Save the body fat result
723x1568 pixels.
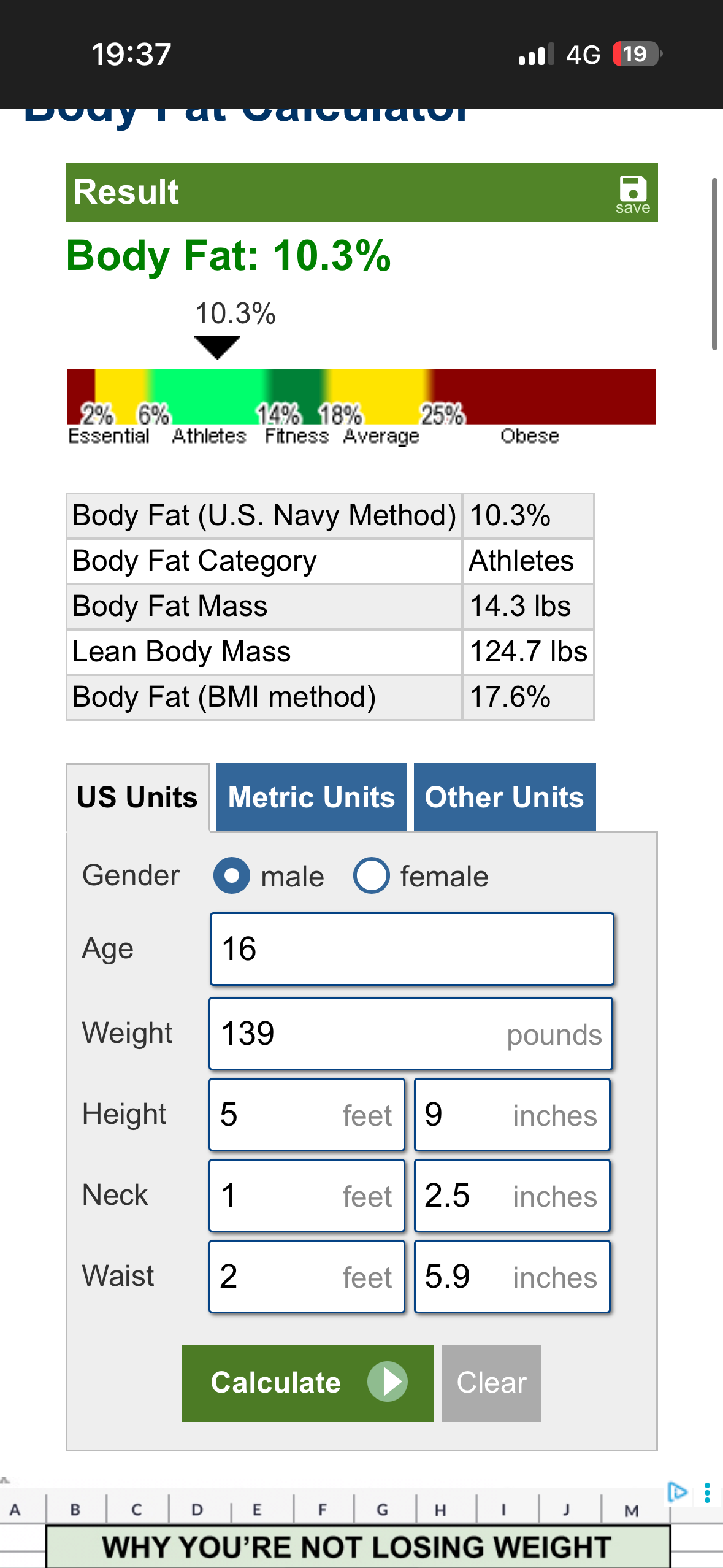tap(632, 194)
